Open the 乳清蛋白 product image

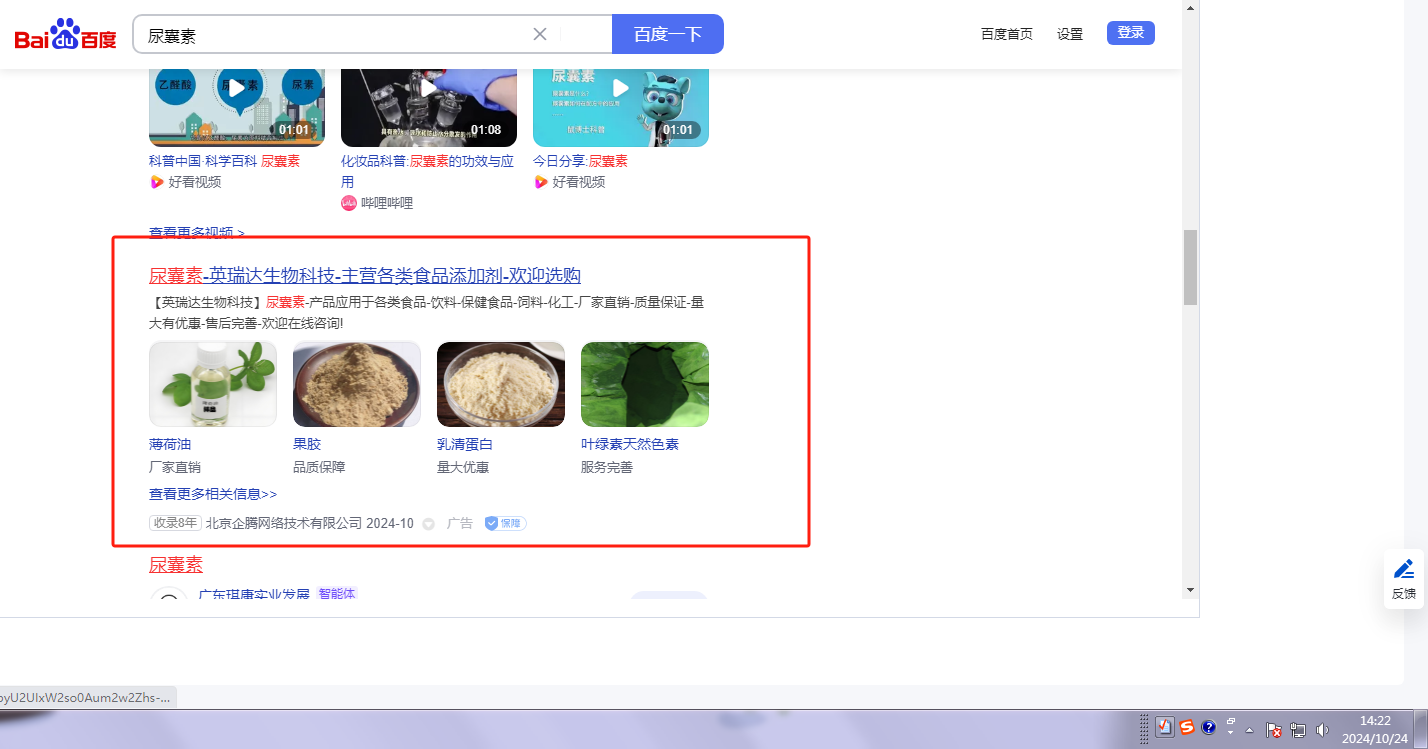[x=501, y=385]
